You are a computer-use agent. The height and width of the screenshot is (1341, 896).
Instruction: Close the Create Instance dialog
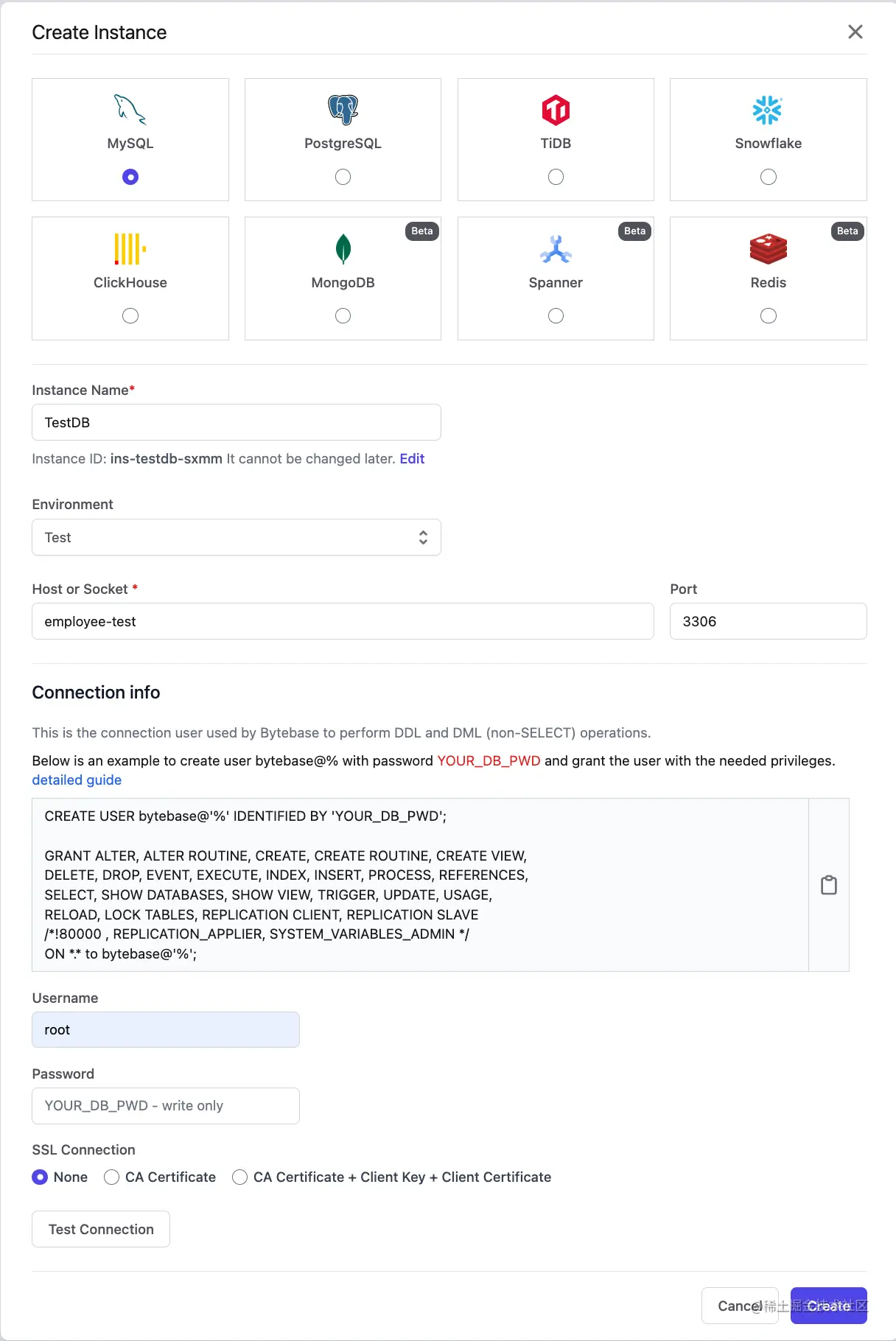click(x=855, y=32)
